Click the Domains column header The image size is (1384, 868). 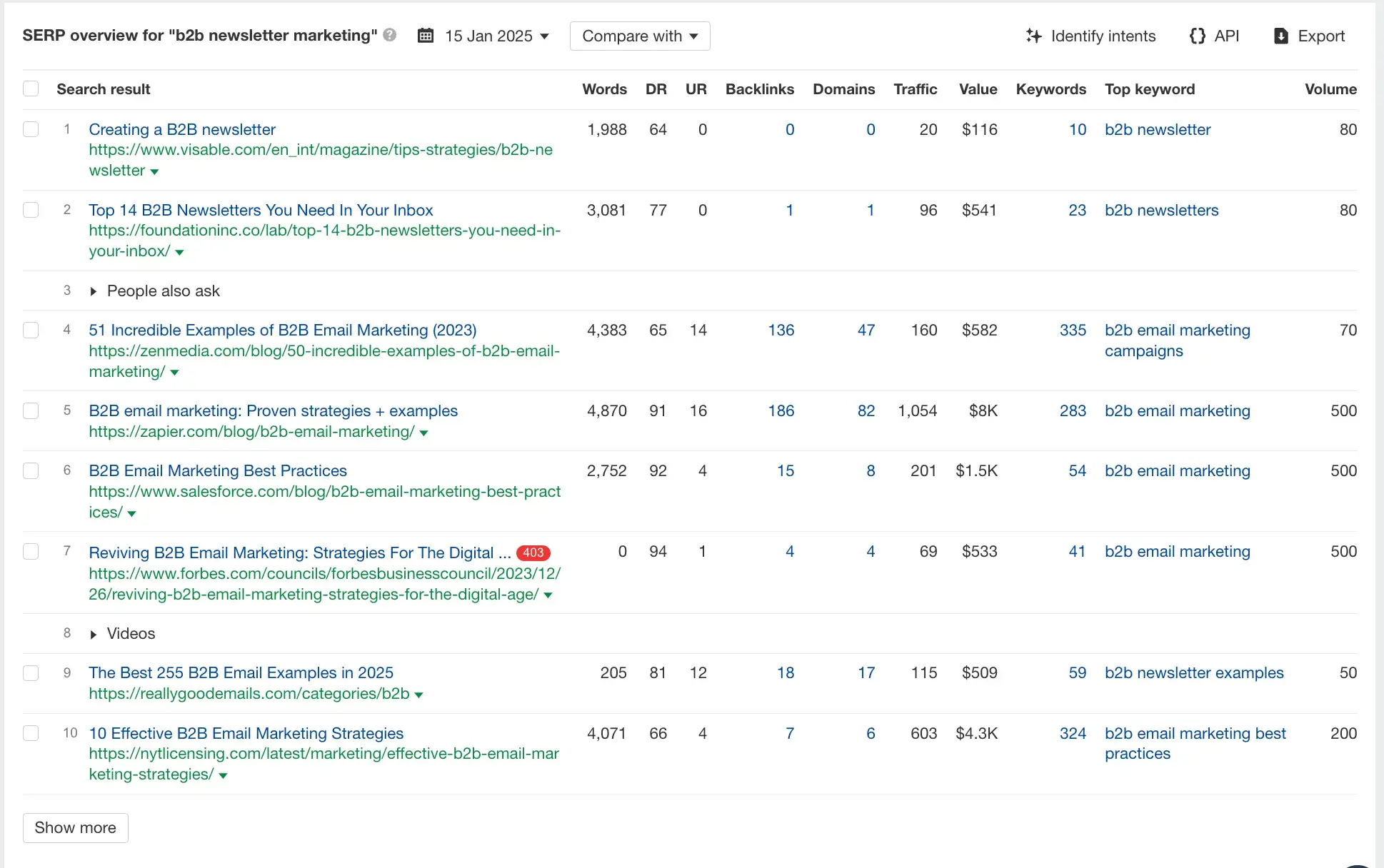click(843, 89)
